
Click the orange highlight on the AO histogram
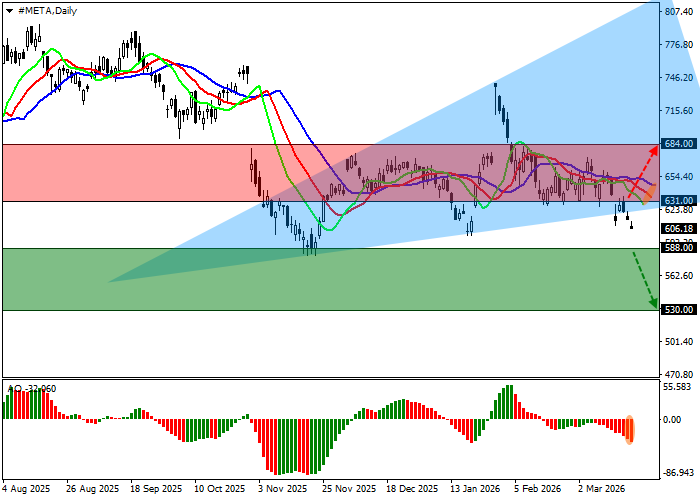click(x=630, y=429)
